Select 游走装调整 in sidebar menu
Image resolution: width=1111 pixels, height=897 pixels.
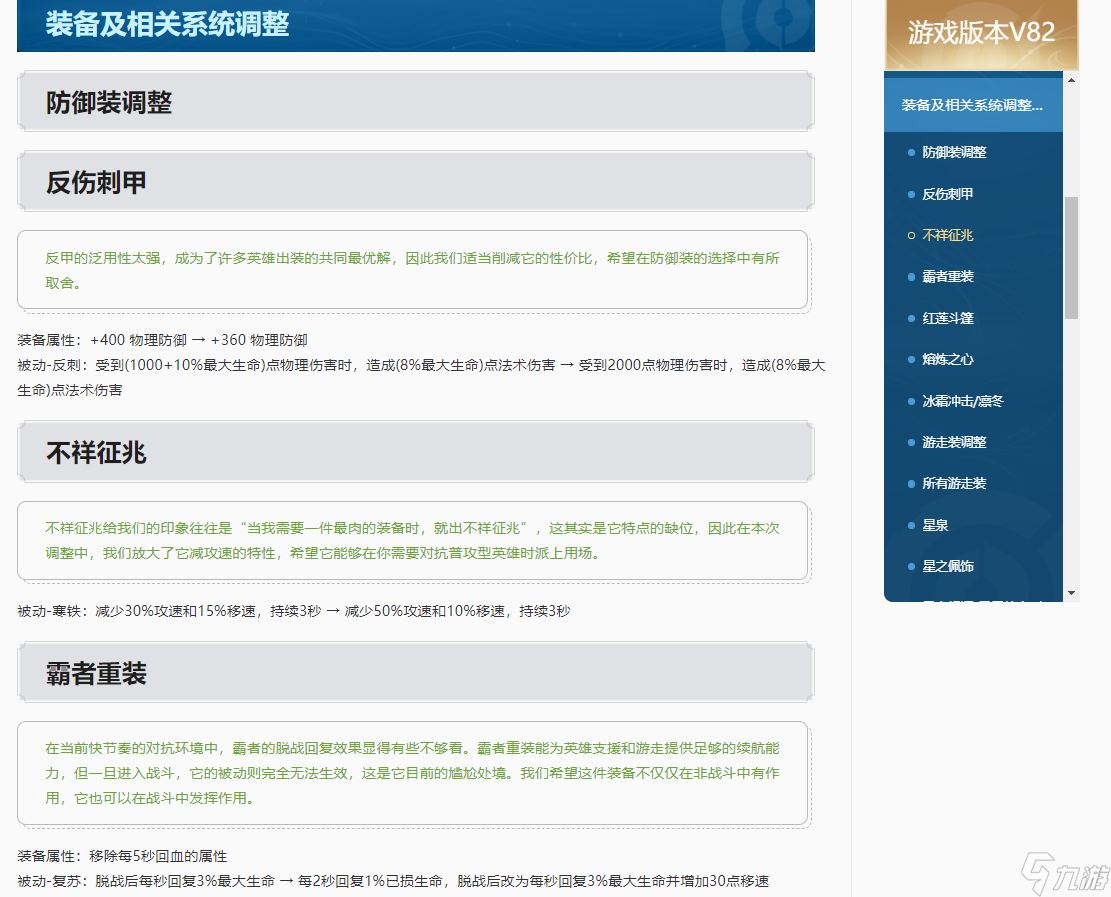tap(954, 442)
